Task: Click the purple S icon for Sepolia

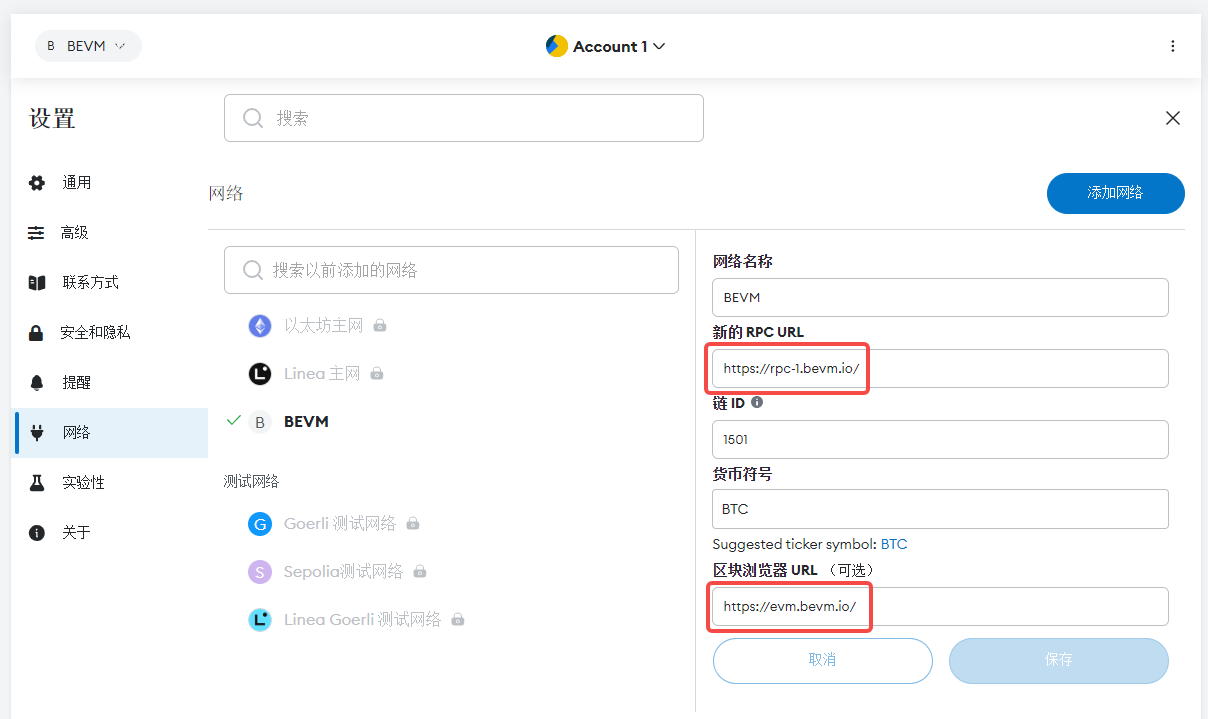Action: pos(260,571)
